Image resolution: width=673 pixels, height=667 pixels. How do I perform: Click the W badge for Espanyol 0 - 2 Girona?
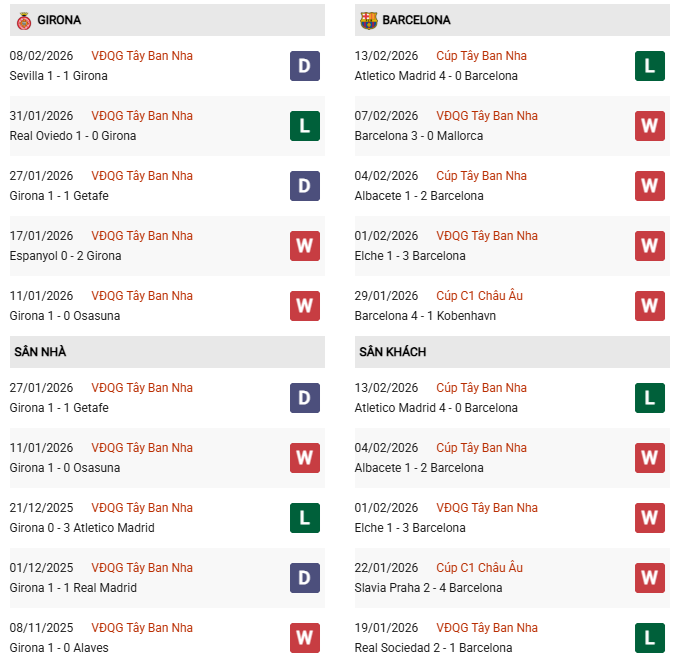pyautogui.click(x=305, y=246)
